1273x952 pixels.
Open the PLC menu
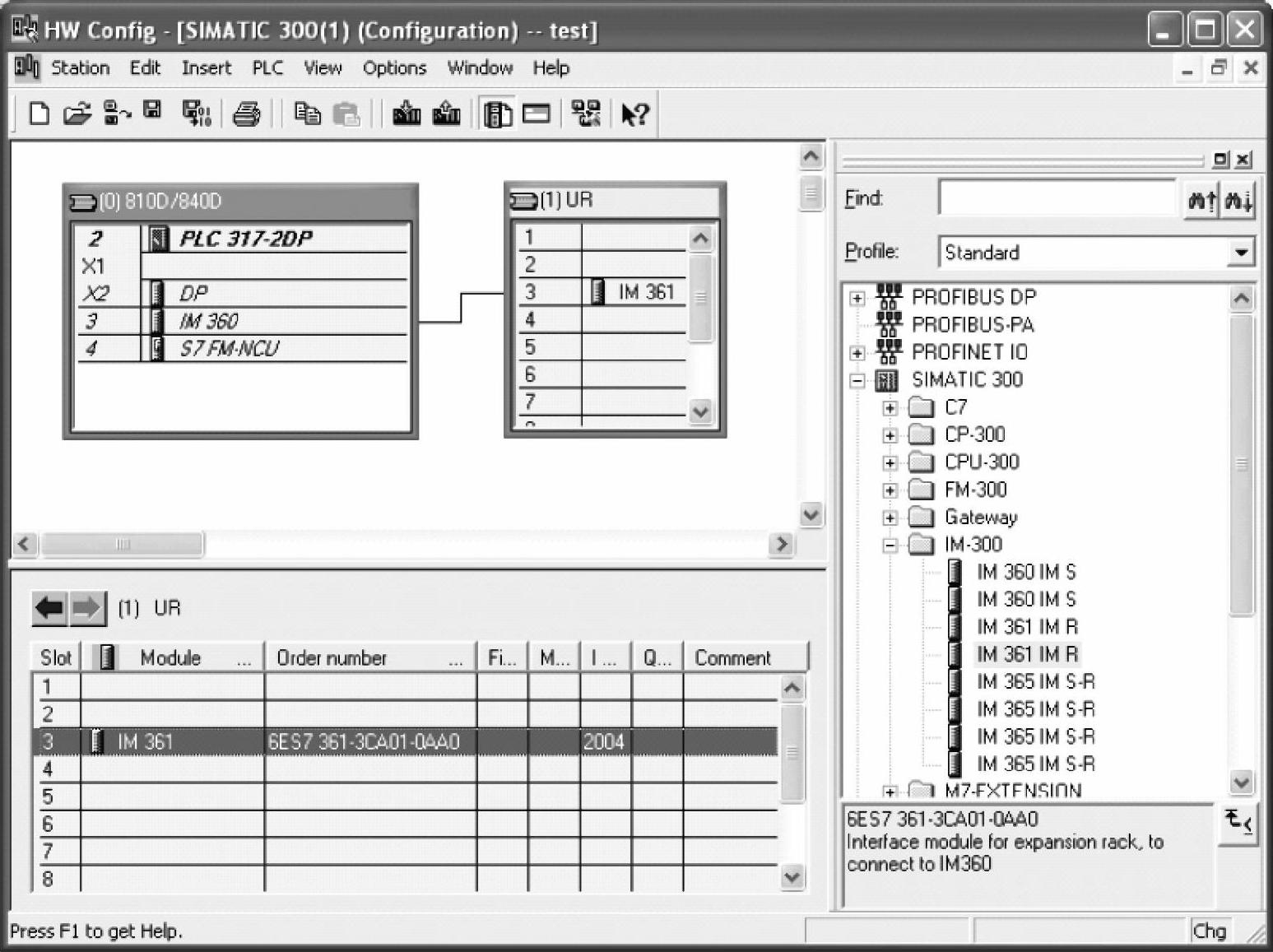pyautogui.click(x=267, y=67)
